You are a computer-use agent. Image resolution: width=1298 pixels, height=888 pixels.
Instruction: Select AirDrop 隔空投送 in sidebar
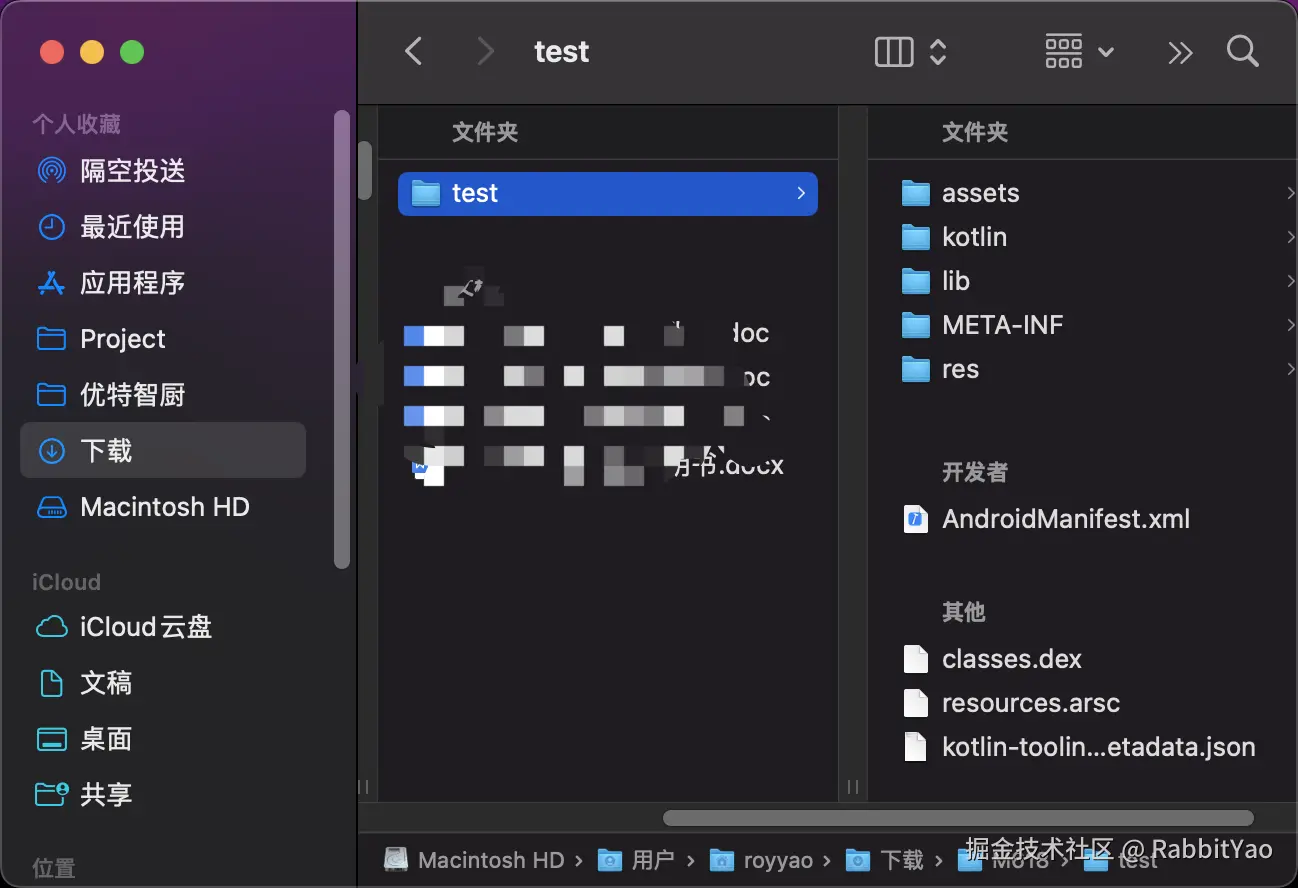pyautogui.click(x=163, y=171)
